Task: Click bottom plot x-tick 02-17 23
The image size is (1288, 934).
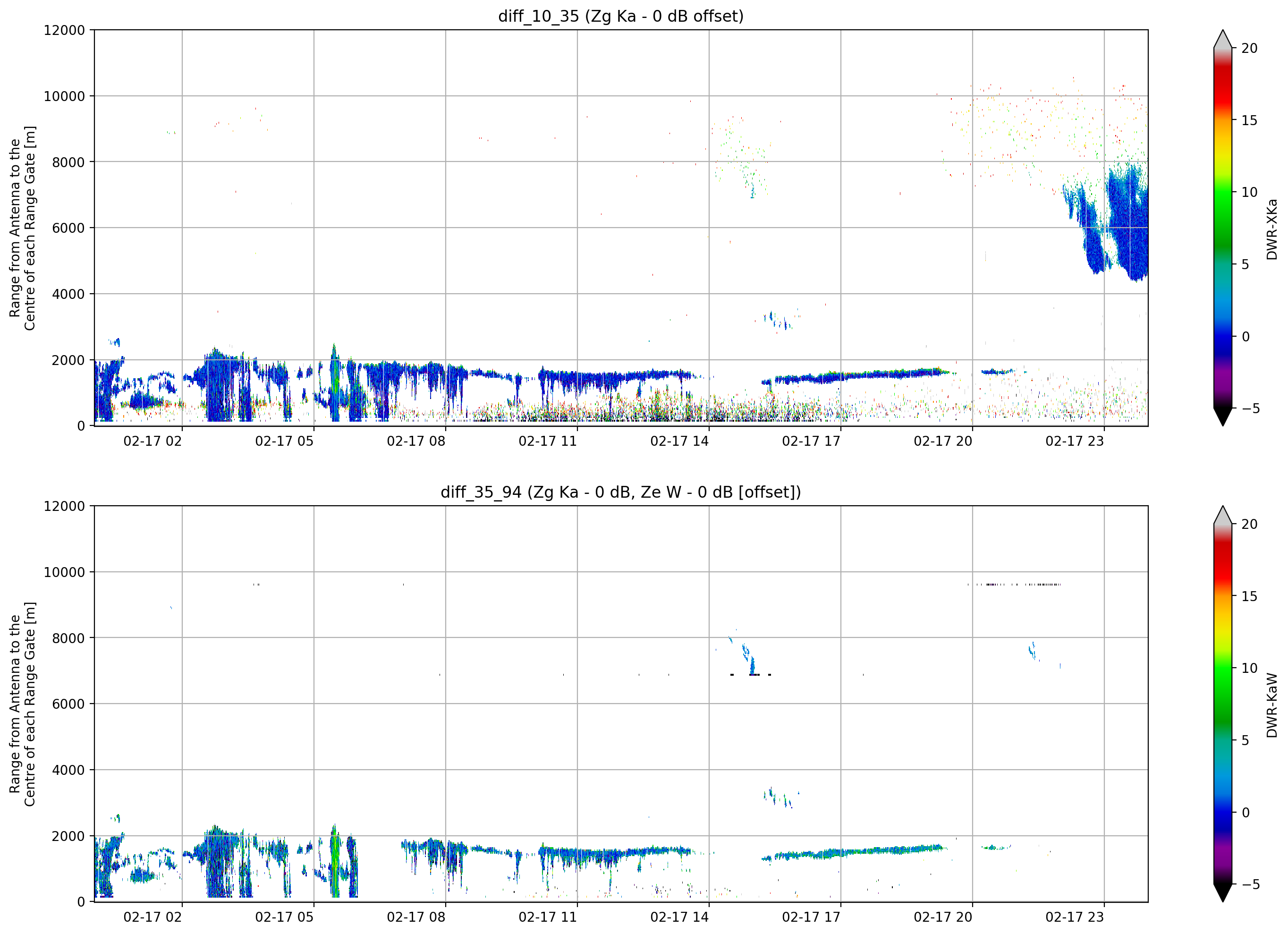Action: click(1075, 917)
